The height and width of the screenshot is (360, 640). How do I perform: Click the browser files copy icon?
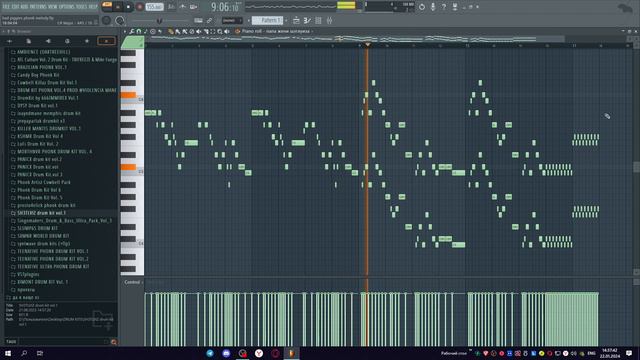click(29, 41)
